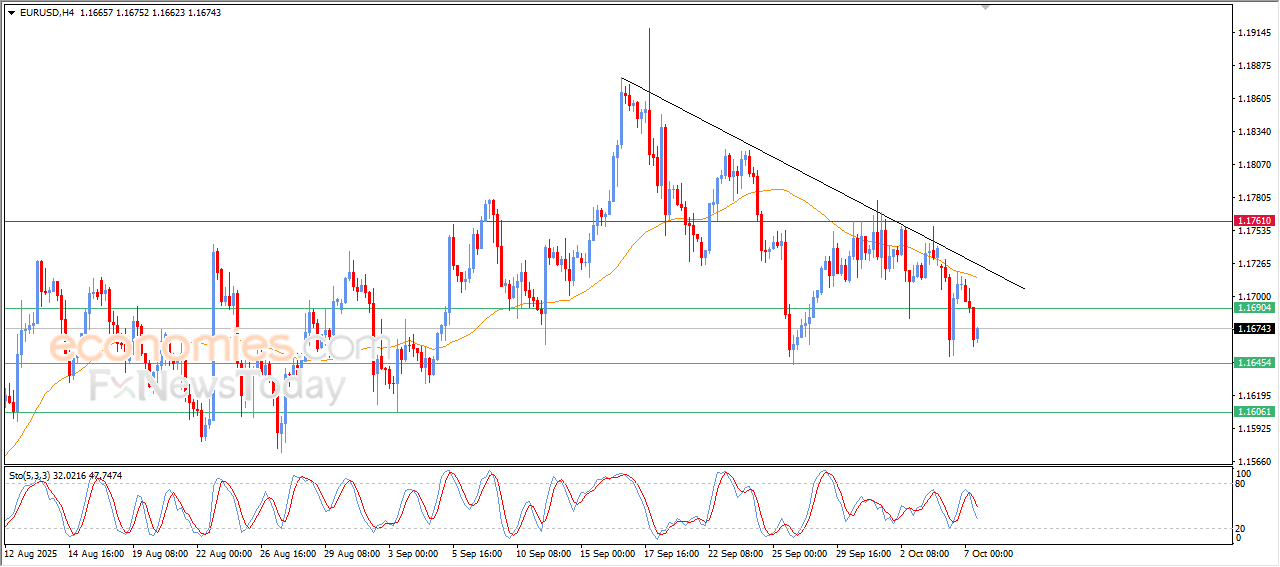This screenshot has height=567, width=1280.
Task: Select the red 1.17610 price label
Action: point(1254,220)
